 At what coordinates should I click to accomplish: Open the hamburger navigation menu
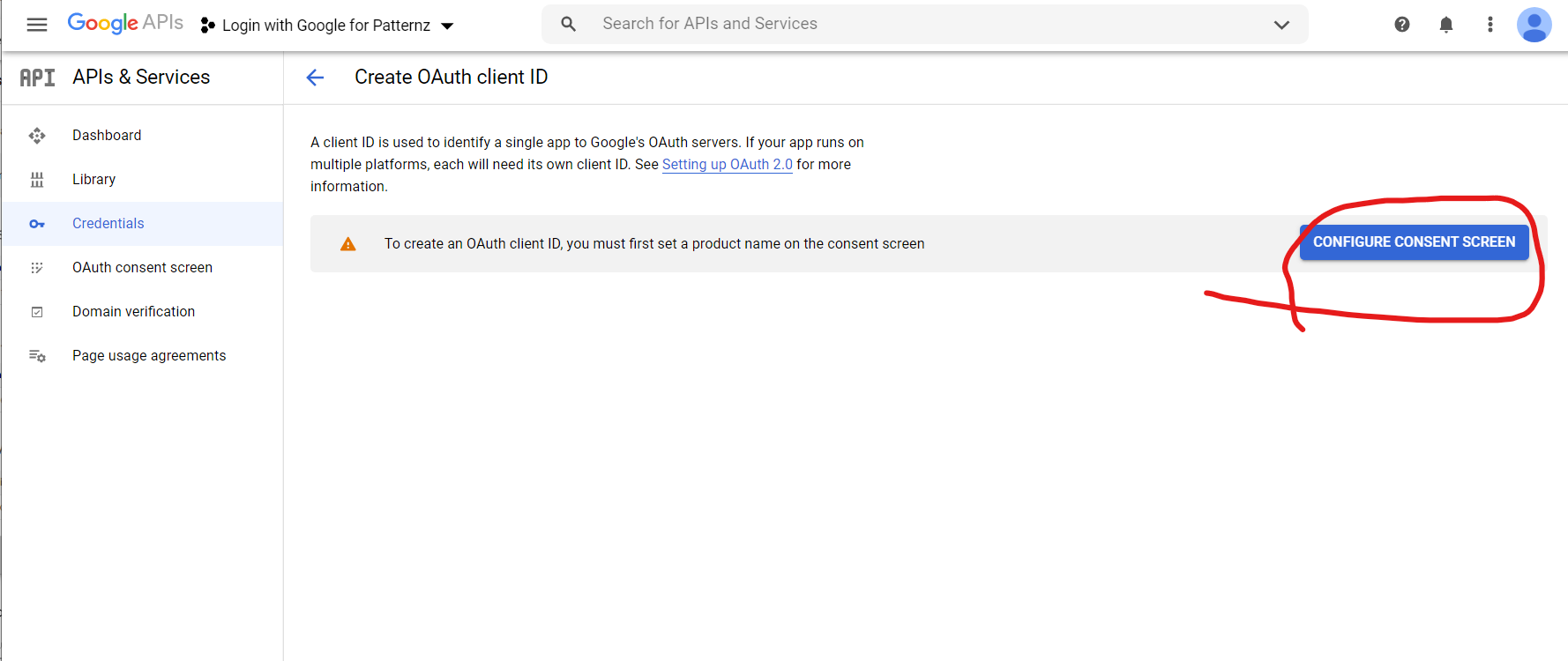[37, 25]
